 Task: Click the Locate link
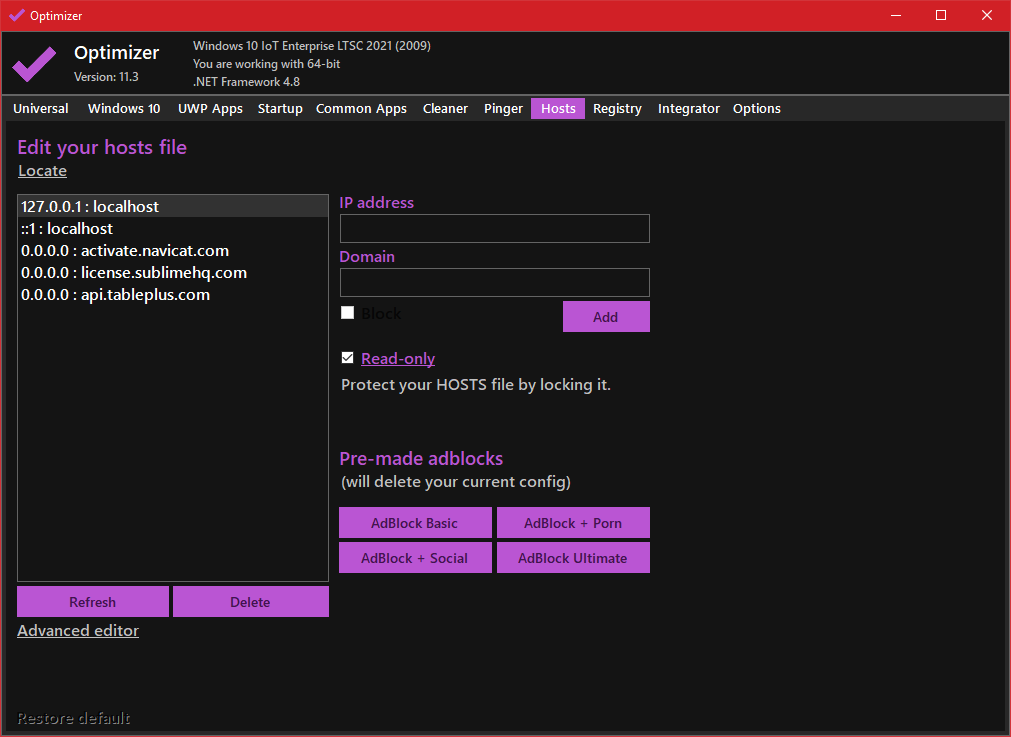[42, 171]
